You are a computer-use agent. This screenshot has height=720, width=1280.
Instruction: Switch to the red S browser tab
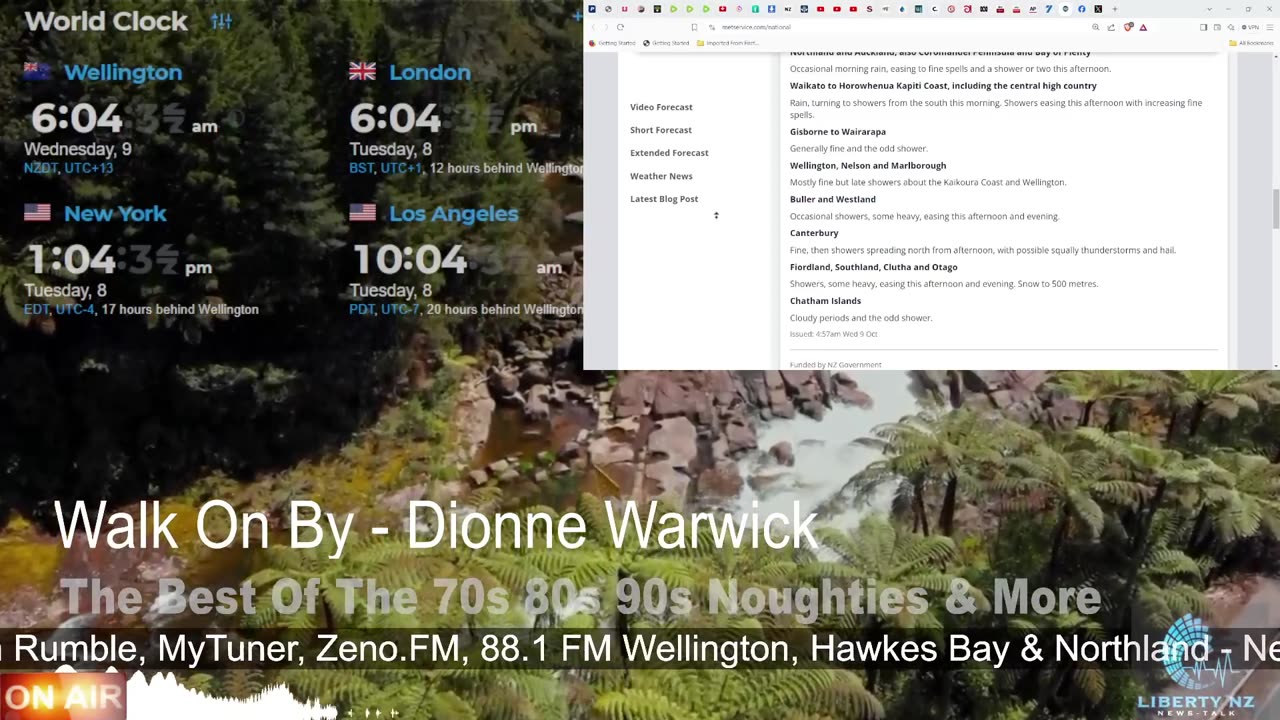tap(869, 9)
